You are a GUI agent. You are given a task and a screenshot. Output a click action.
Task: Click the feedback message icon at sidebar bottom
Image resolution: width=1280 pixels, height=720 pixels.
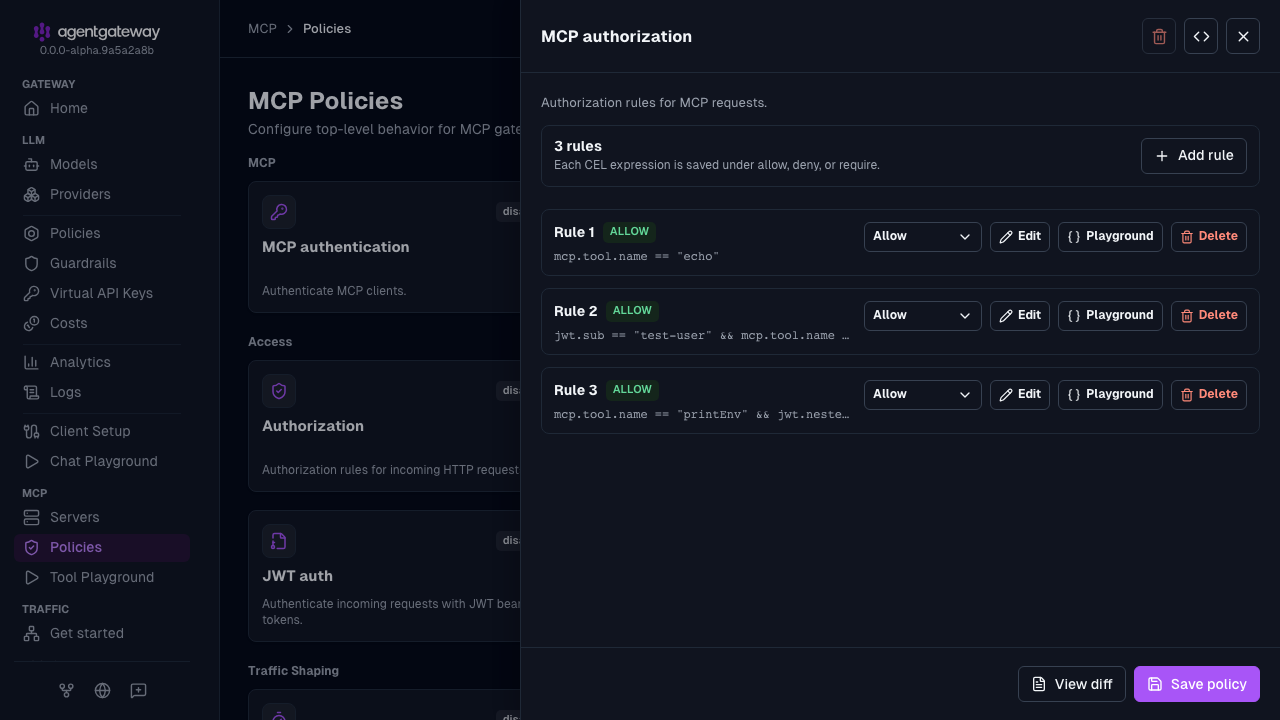tap(139, 690)
